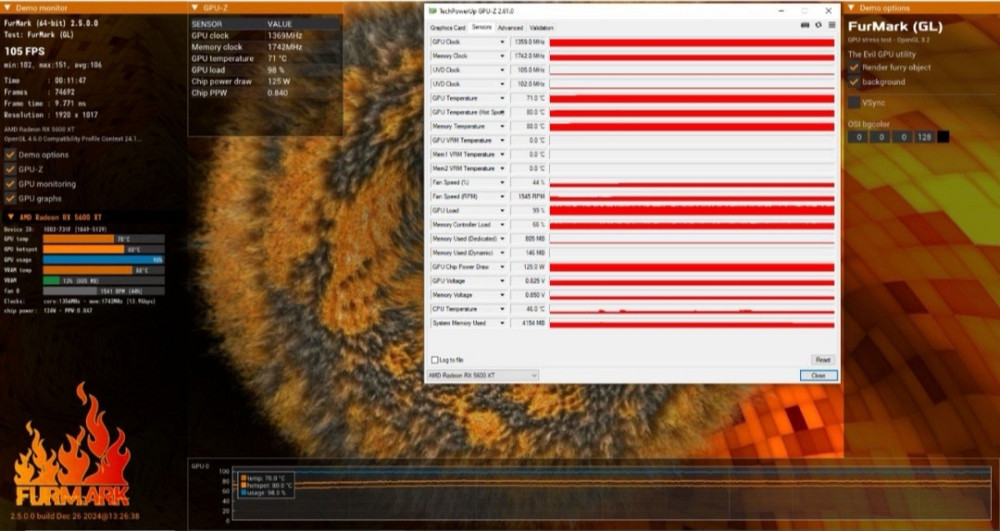Collapse the AMD Radeon RX 5600 XT section

click(x=10, y=217)
